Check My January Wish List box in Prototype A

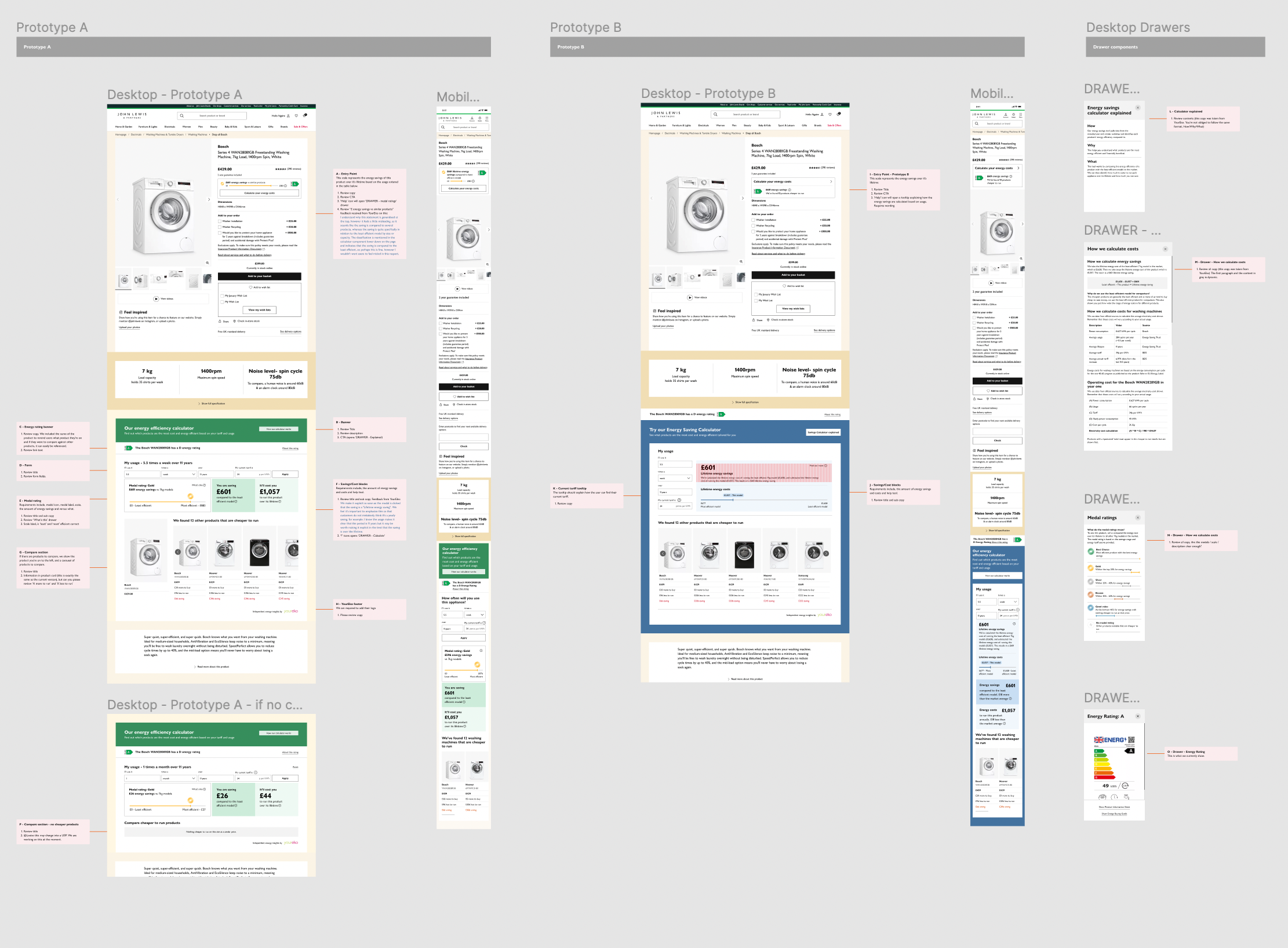pos(222,296)
